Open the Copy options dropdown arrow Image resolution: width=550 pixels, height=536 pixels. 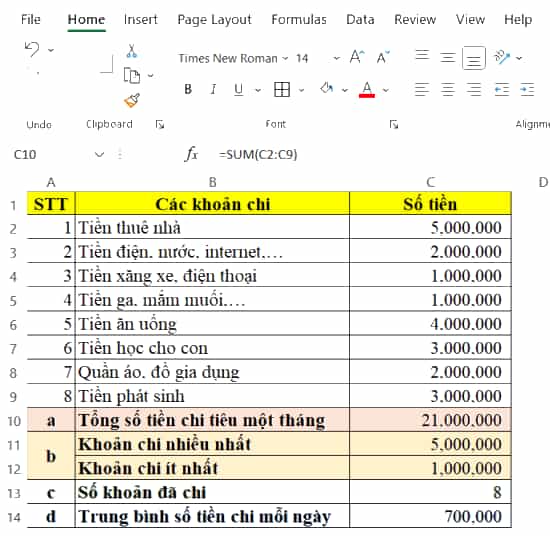[150, 75]
